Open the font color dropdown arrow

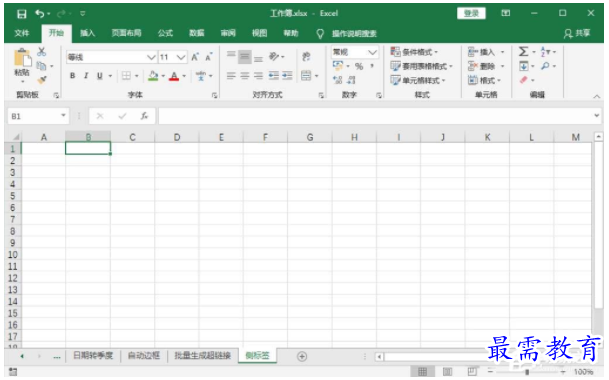pos(184,76)
